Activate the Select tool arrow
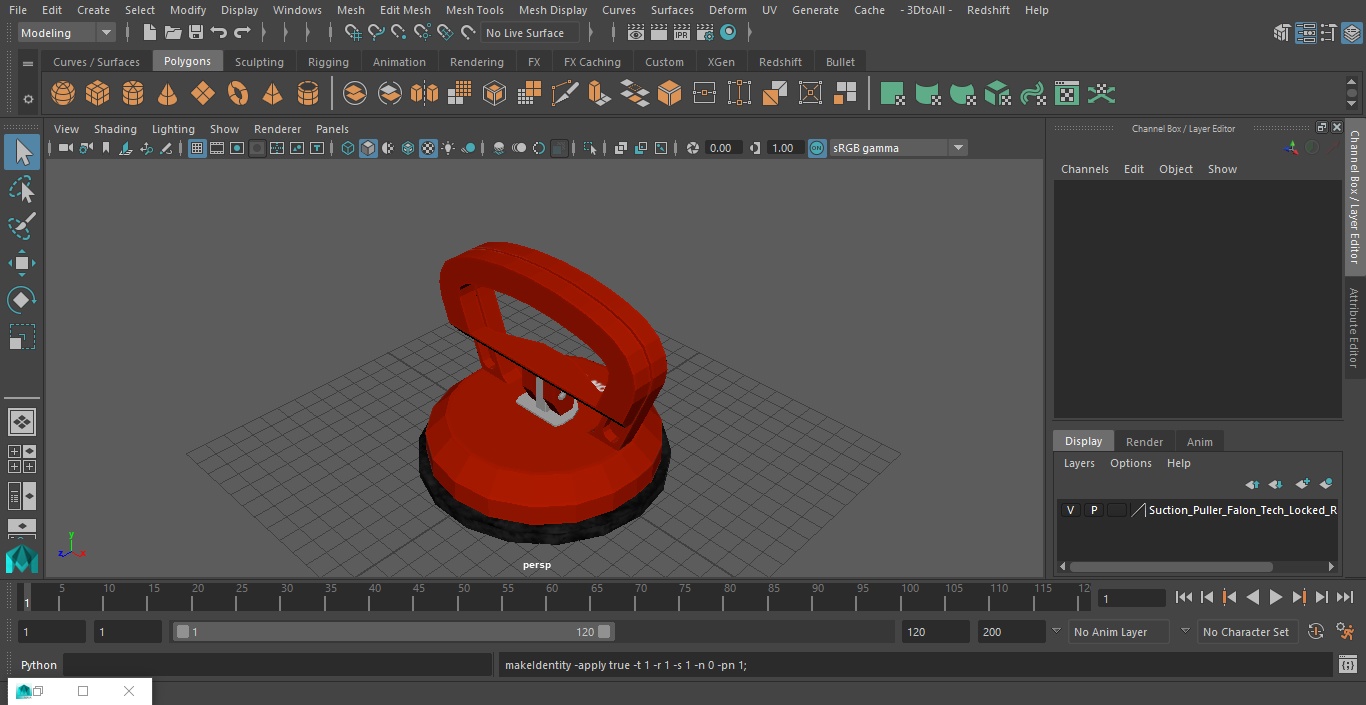The height and width of the screenshot is (705, 1366). [22, 152]
